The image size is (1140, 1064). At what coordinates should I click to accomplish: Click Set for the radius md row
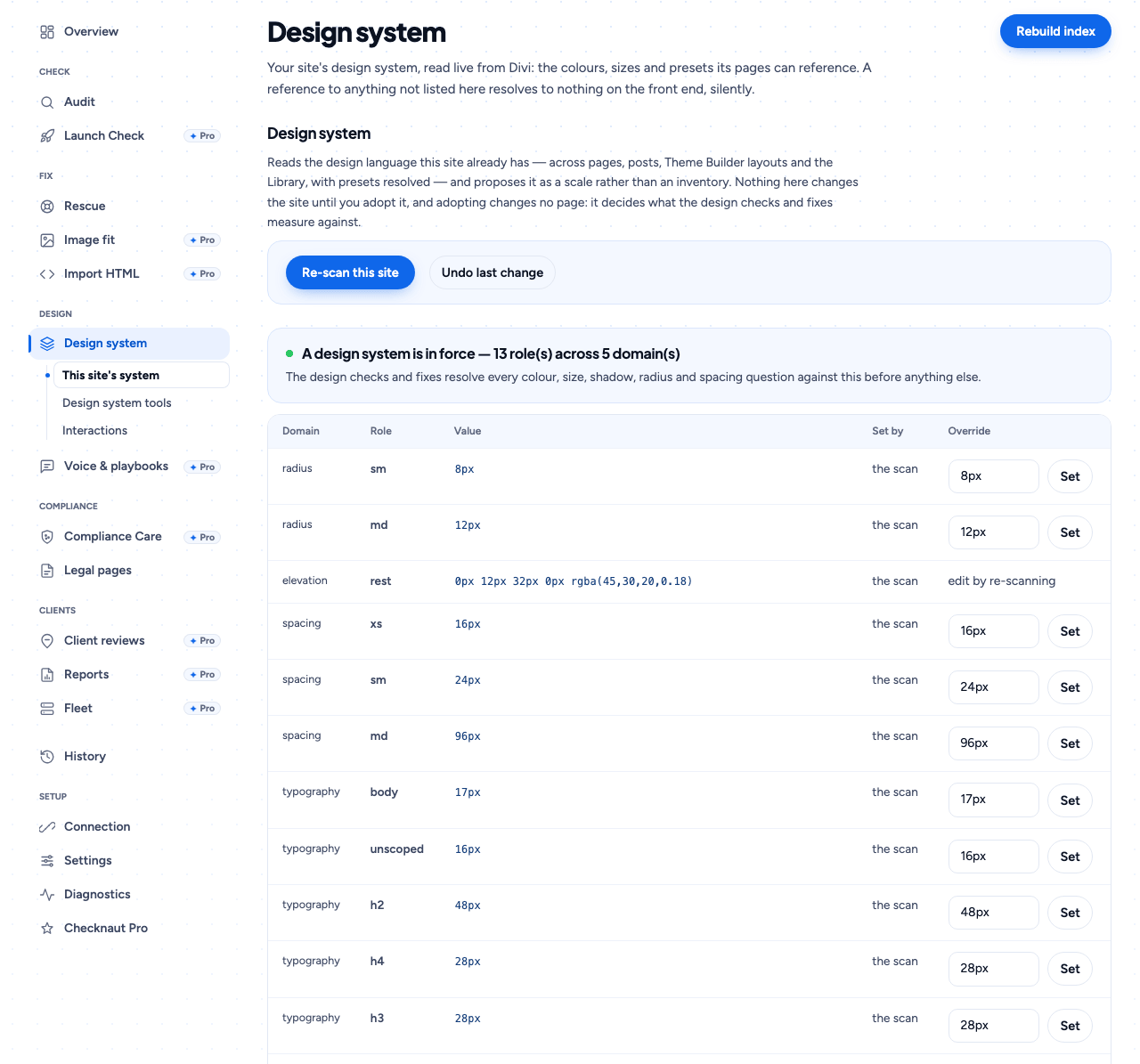pos(1070,532)
